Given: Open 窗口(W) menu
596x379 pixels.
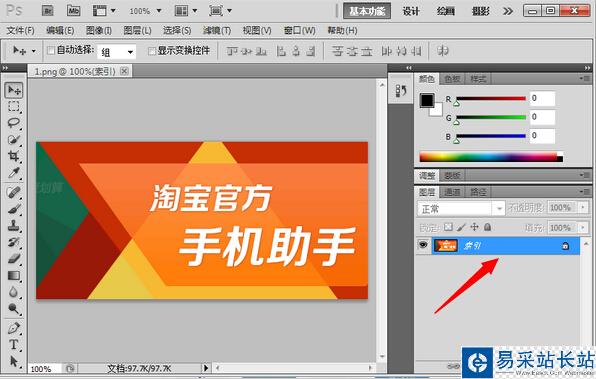Looking at the screenshot, I should point(300,30).
